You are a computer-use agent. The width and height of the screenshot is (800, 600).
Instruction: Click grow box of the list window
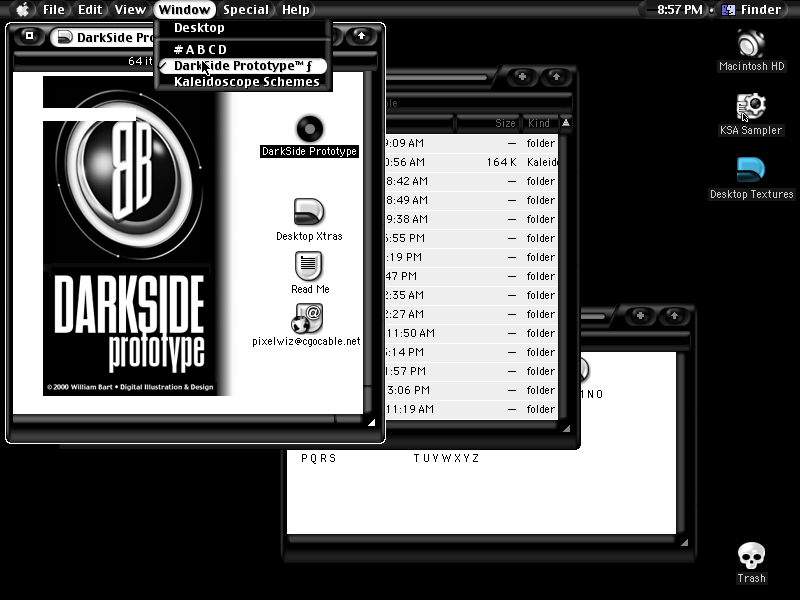pos(566,429)
